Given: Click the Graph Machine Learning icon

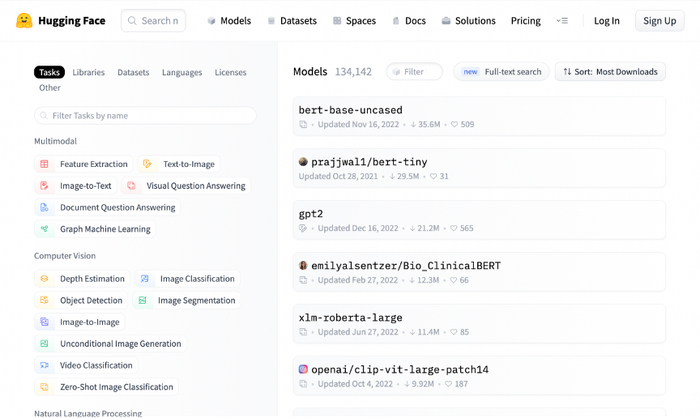Looking at the screenshot, I should tap(44, 229).
